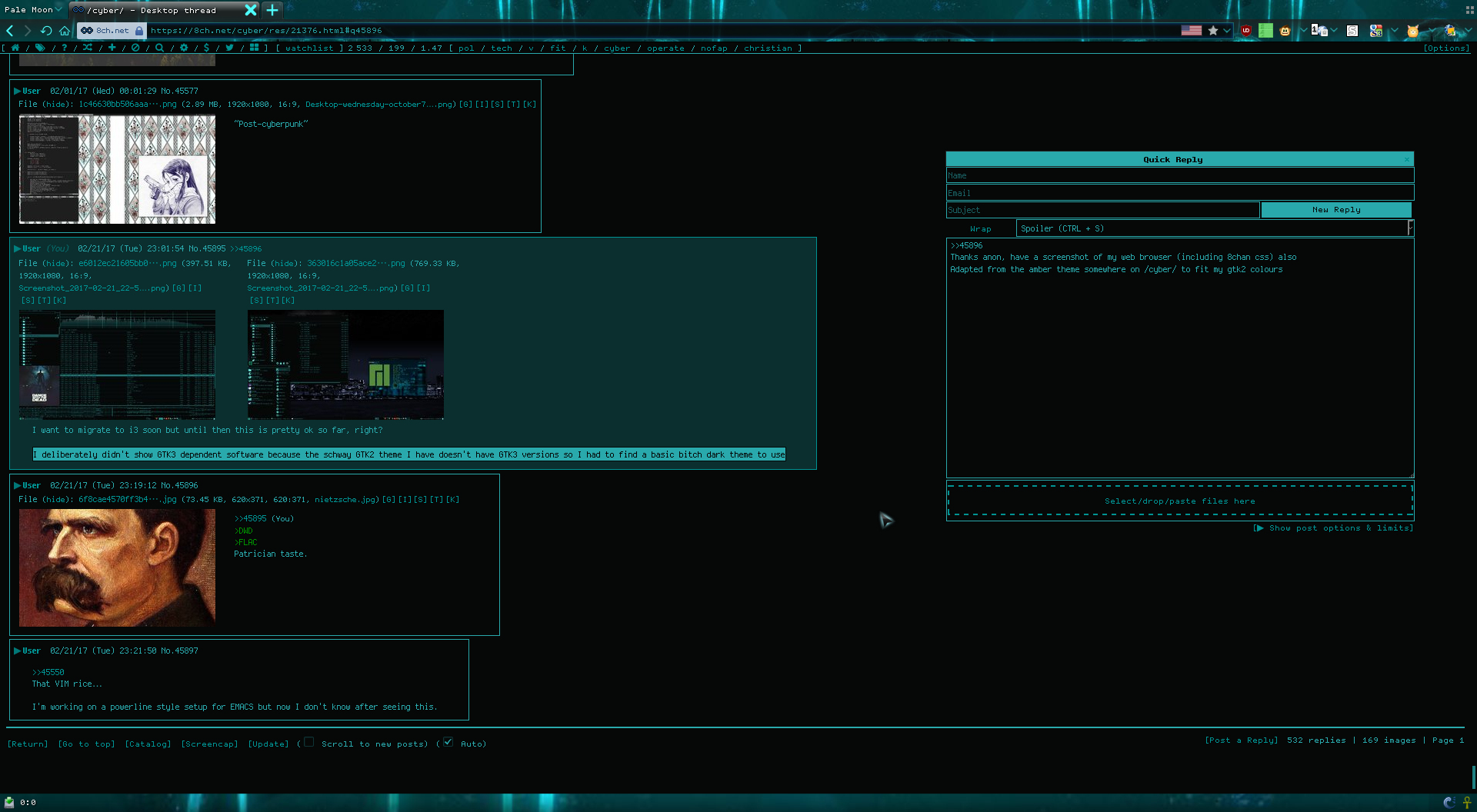
Task: Click the page scrollbar thumb
Action: [x=1473, y=777]
